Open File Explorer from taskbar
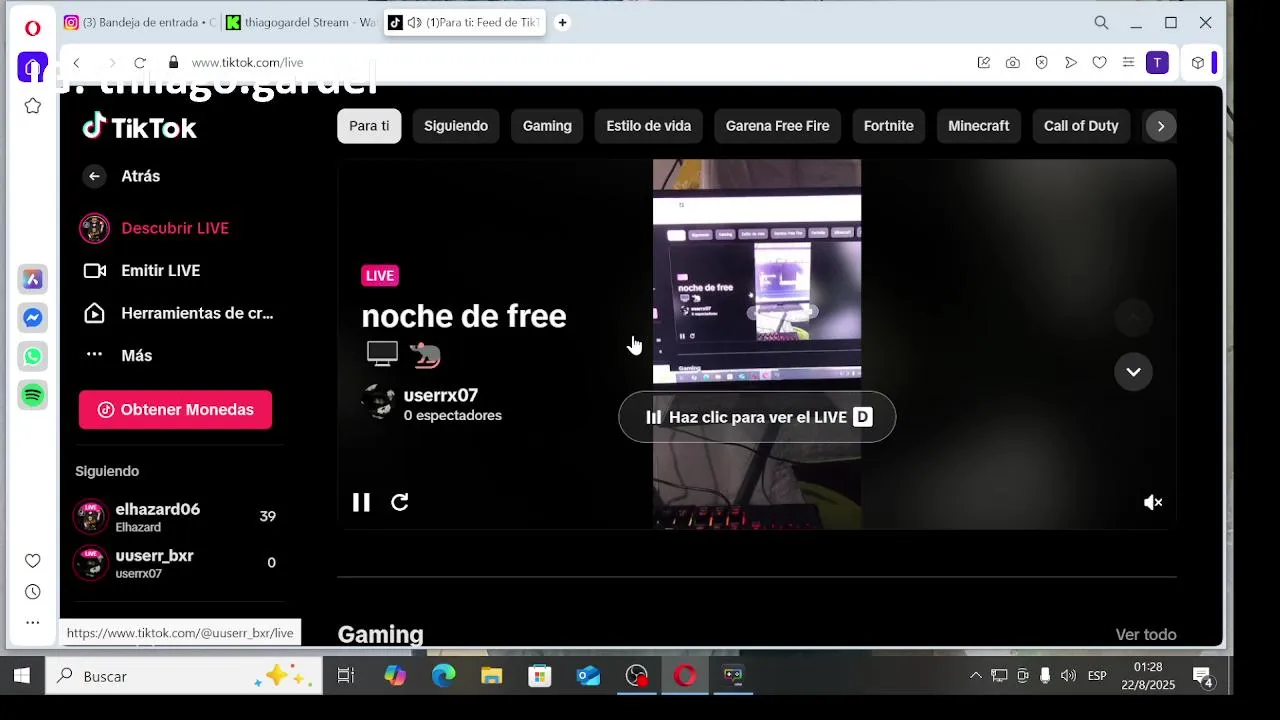This screenshot has height=720, width=1280. pyautogui.click(x=491, y=676)
